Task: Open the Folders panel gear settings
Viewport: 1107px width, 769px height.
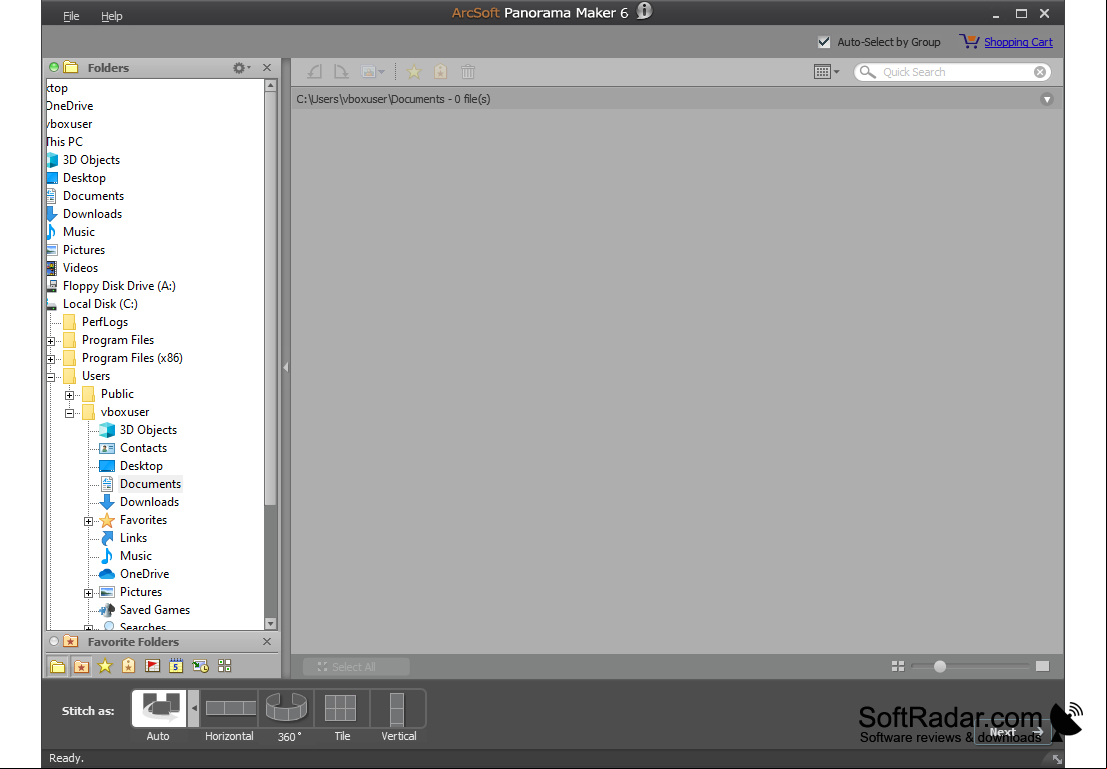Action: click(x=241, y=68)
